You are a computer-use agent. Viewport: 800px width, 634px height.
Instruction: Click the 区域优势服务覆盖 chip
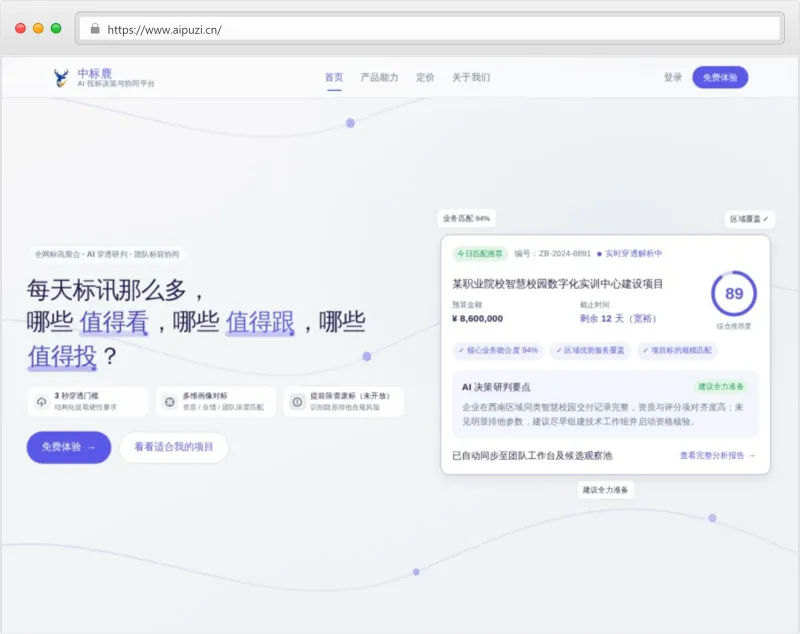point(590,350)
